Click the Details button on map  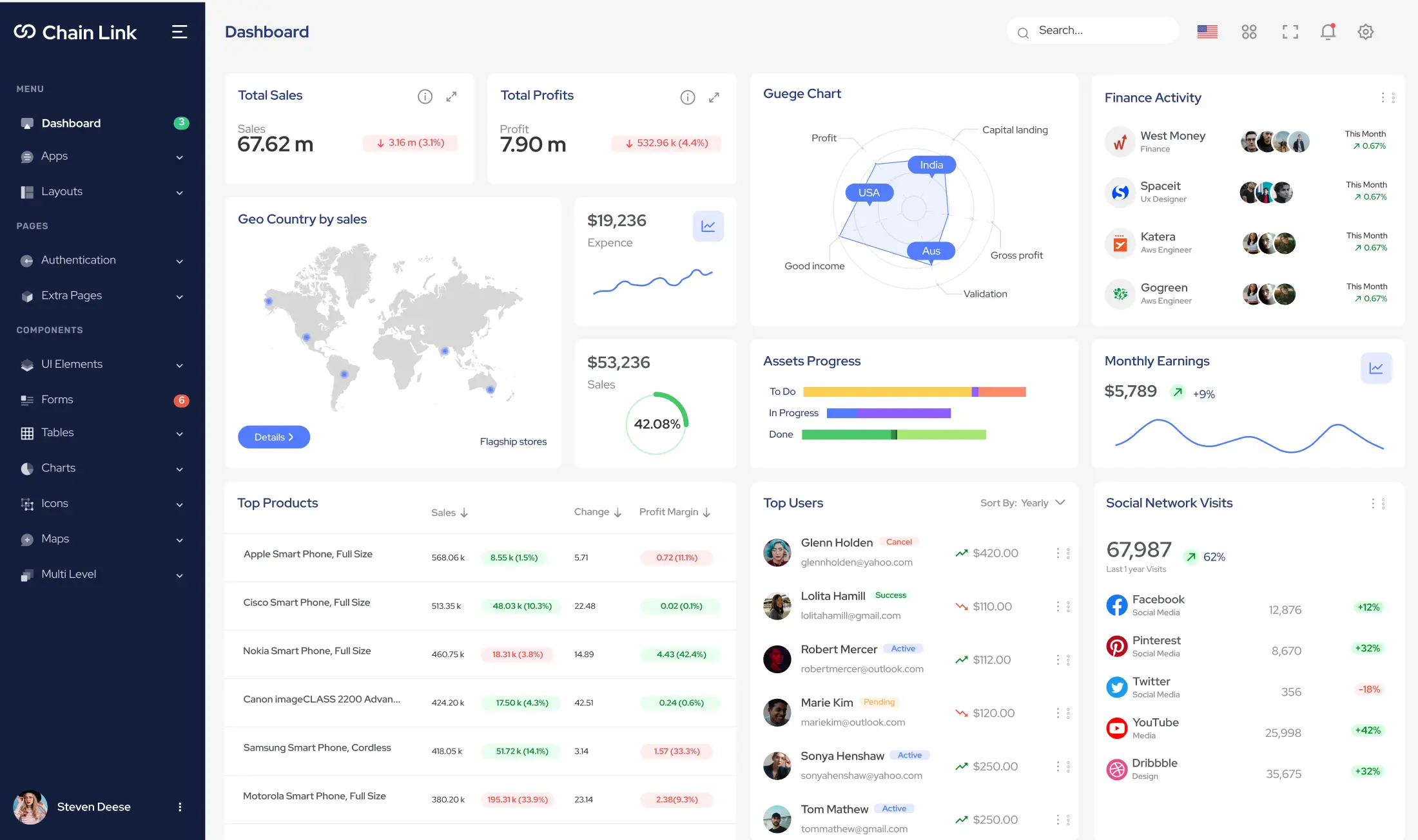273,437
